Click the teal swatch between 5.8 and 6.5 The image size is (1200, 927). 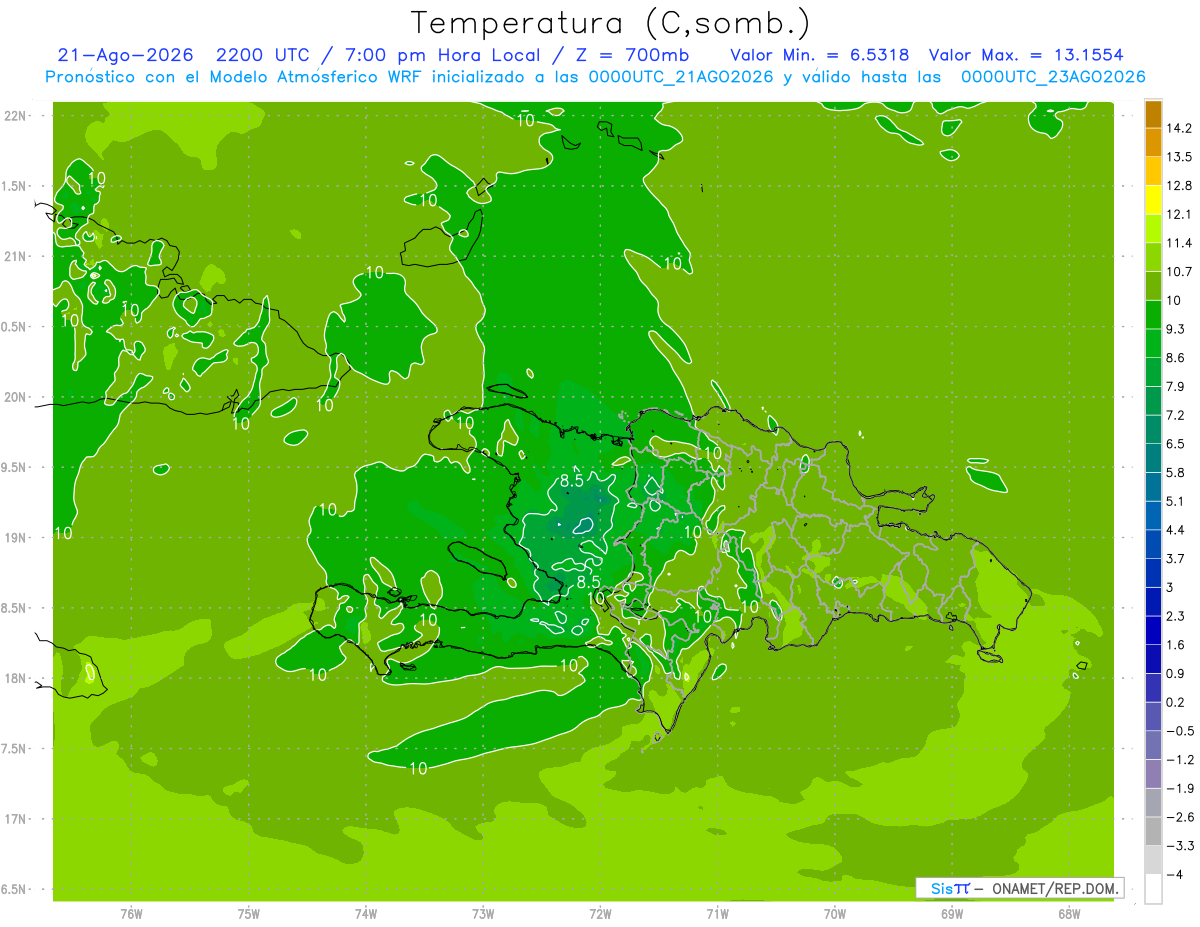1153,458
